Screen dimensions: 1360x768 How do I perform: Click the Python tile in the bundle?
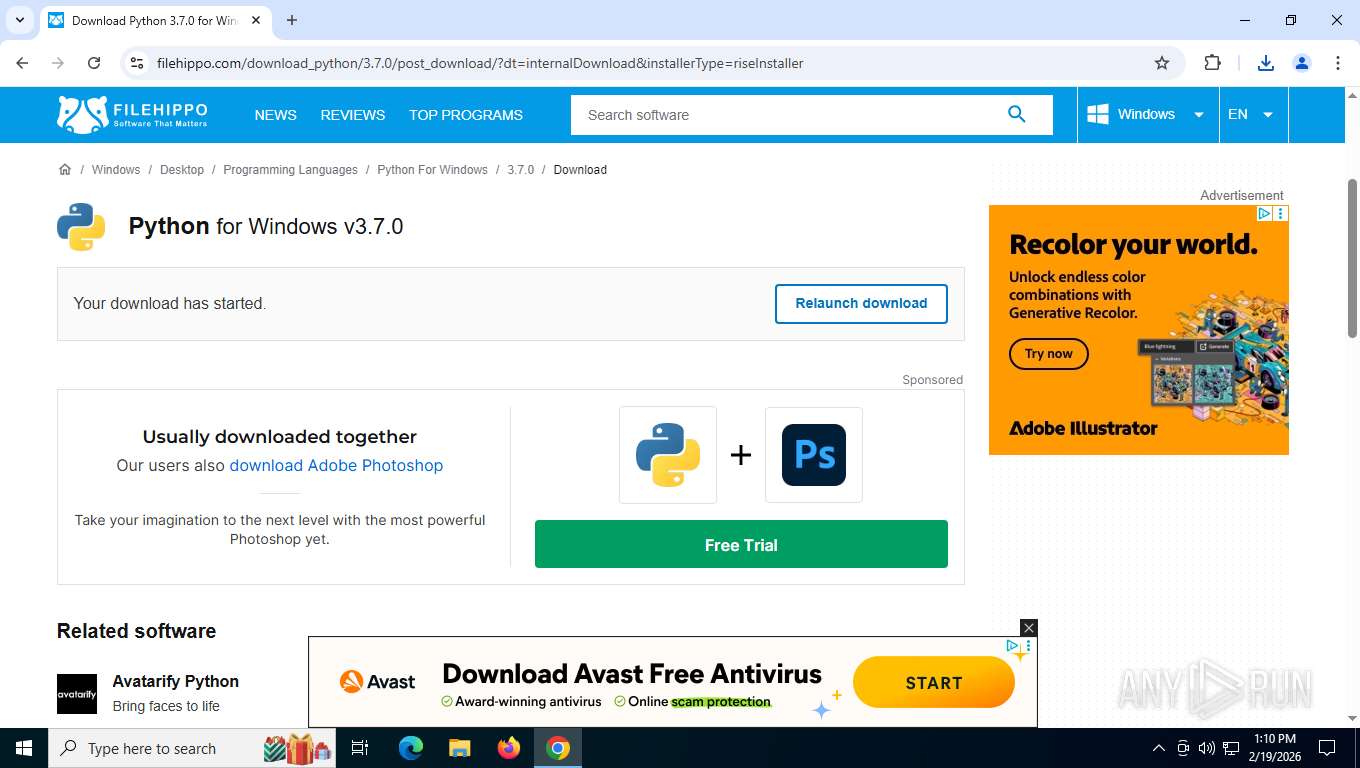pyautogui.click(x=668, y=455)
